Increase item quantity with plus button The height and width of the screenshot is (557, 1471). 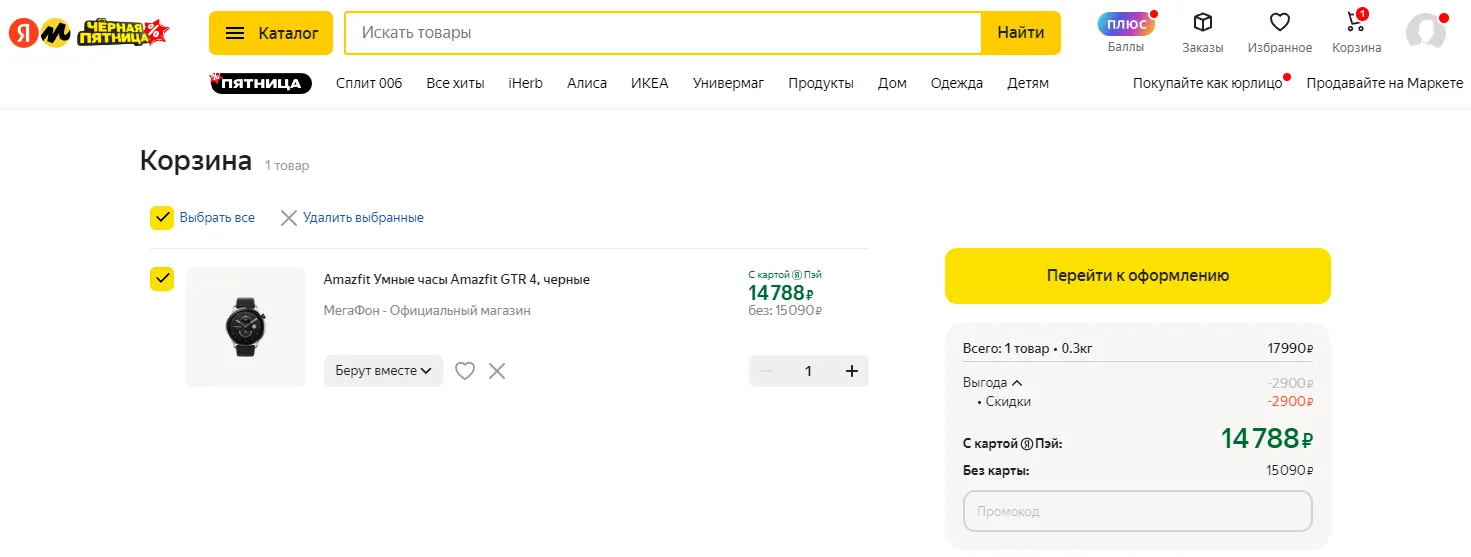tap(852, 371)
